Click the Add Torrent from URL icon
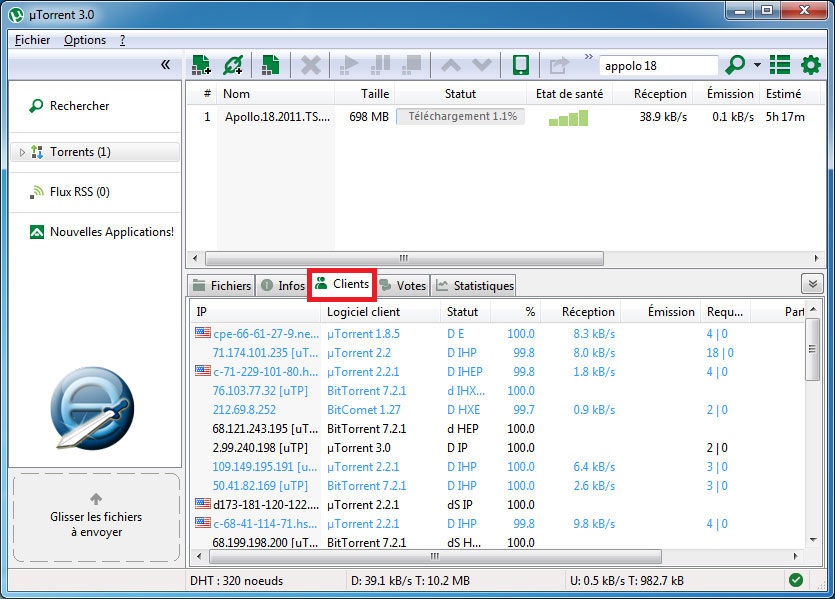Image resolution: width=835 pixels, height=599 pixels. tap(233, 65)
